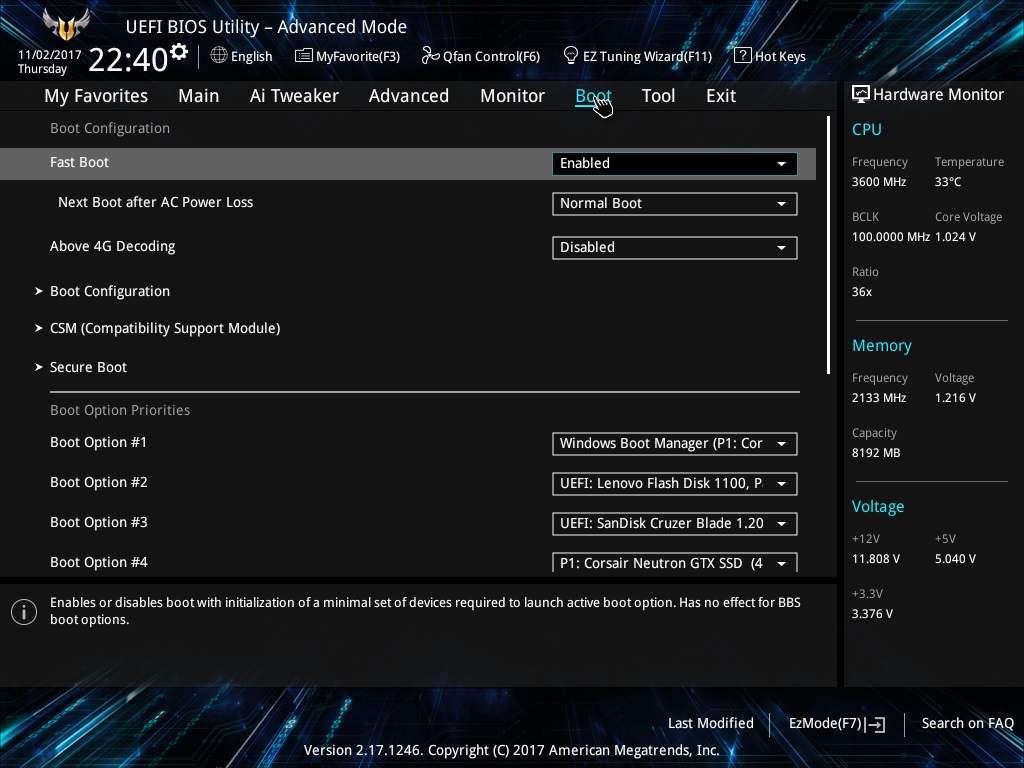Click the English language button
This screenshot has width=1024, height=768.
251,56
